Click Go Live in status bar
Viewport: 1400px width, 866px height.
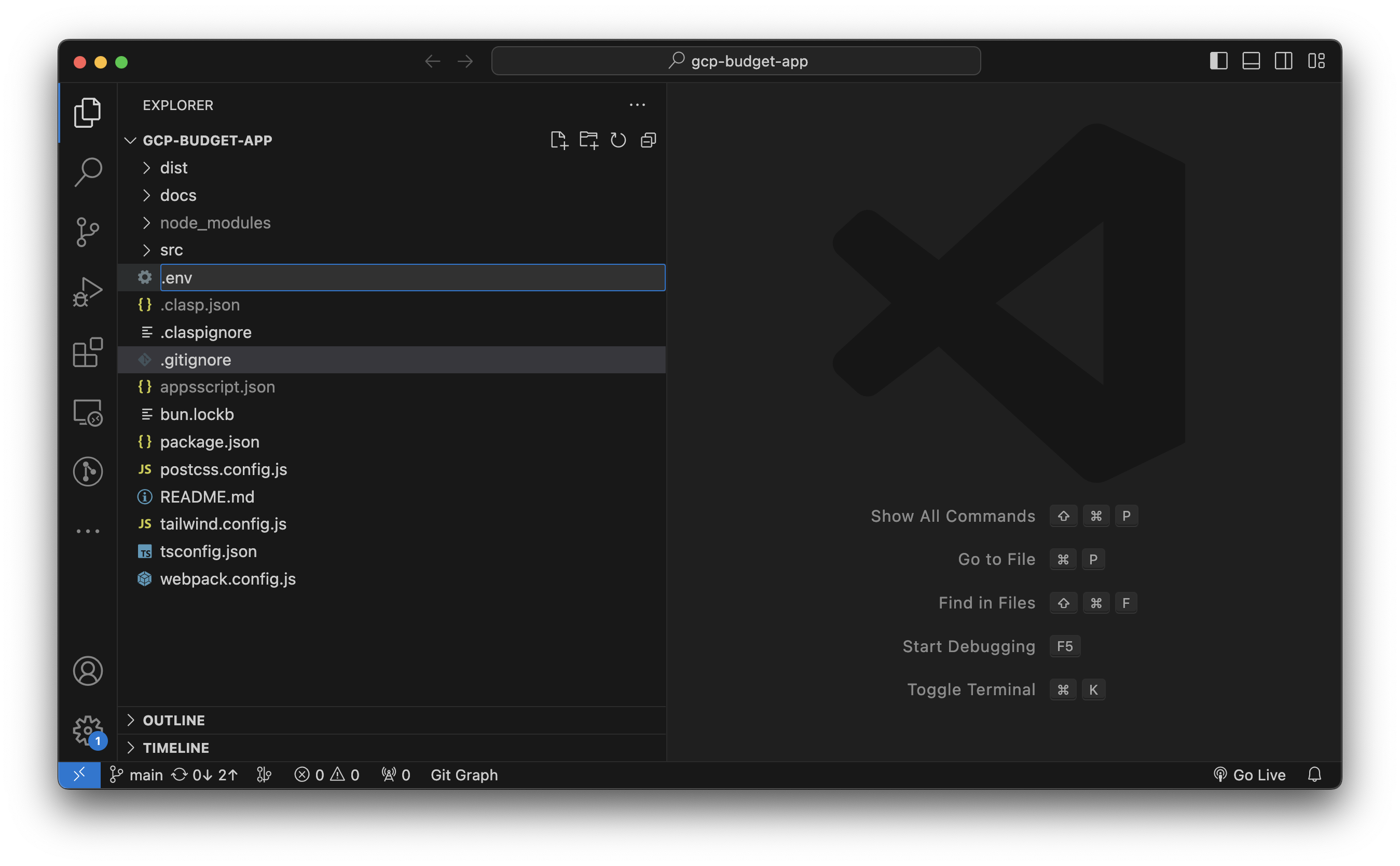coord(1250,775)
